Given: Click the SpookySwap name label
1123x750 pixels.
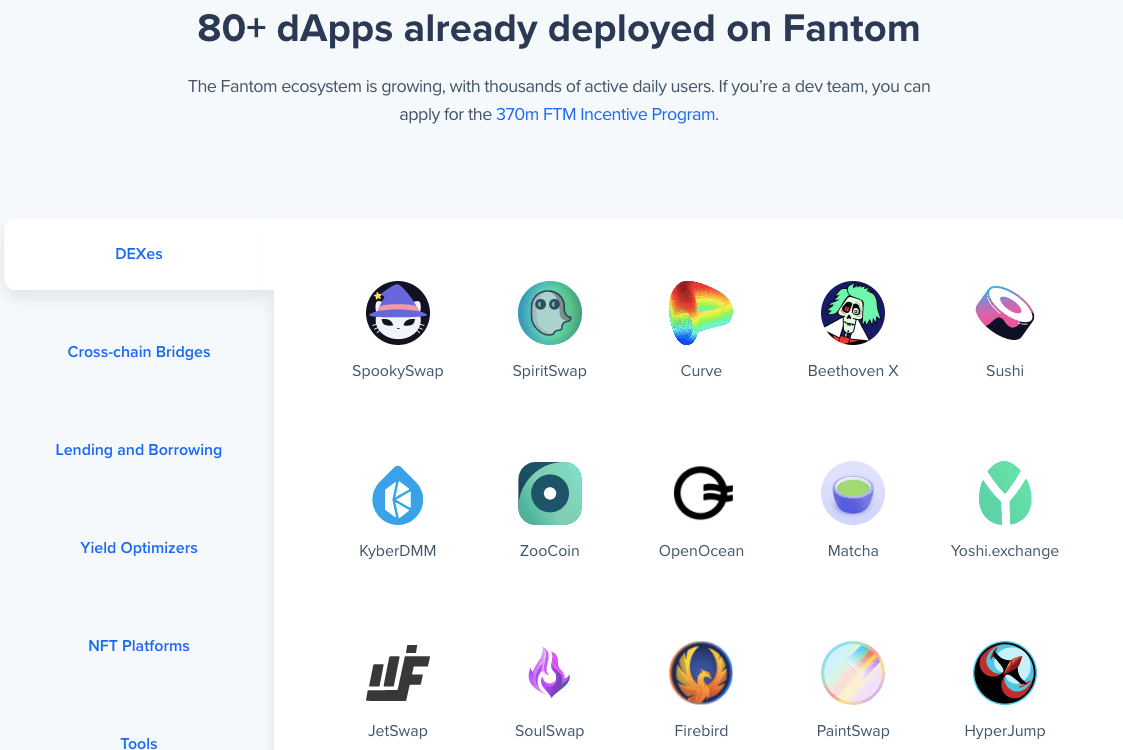Looking at the screenshot, I should pos(397,371).
